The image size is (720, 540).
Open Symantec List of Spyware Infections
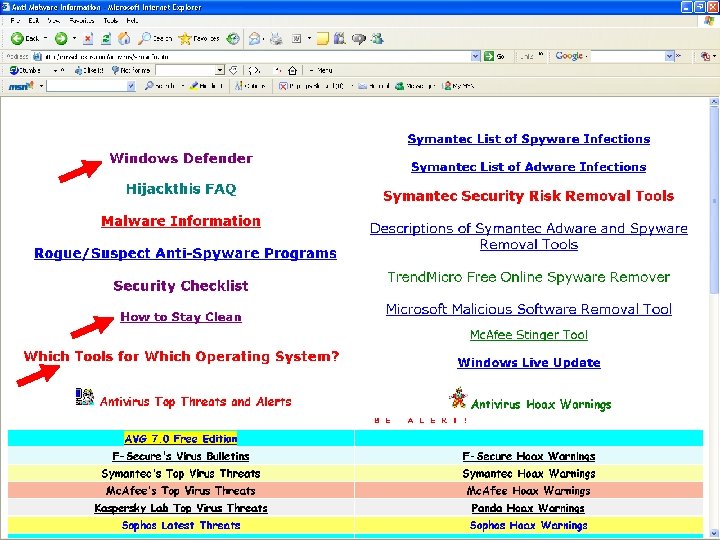[x=529, y=139]
